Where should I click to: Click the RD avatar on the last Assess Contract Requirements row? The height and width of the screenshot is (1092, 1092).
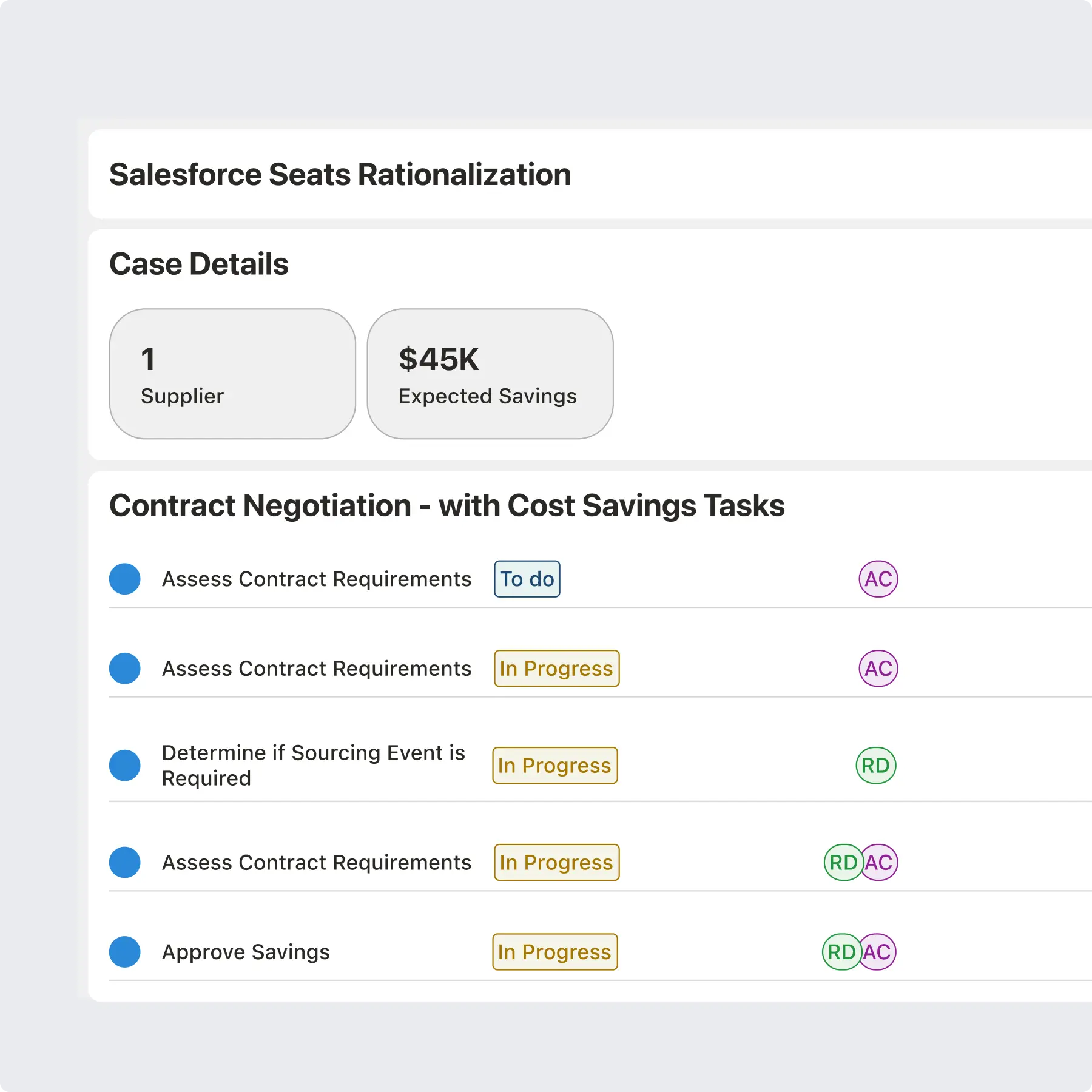(x=842, y=862)
